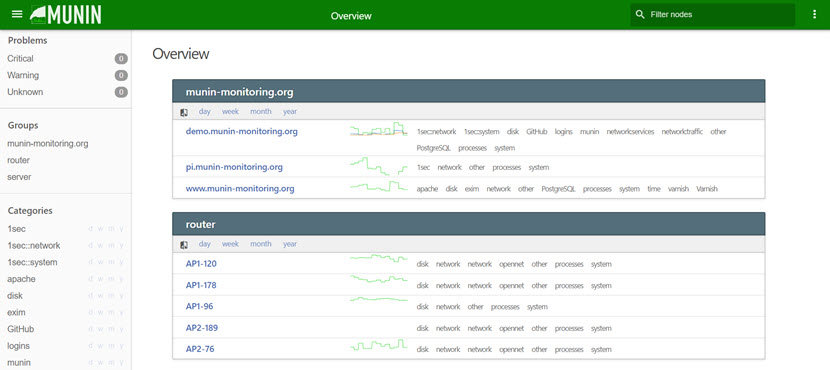Open the demo.munin-monitoring.org node
Image resolution: width=830 pixels, height=370 pixels.
tap(241, 131)
